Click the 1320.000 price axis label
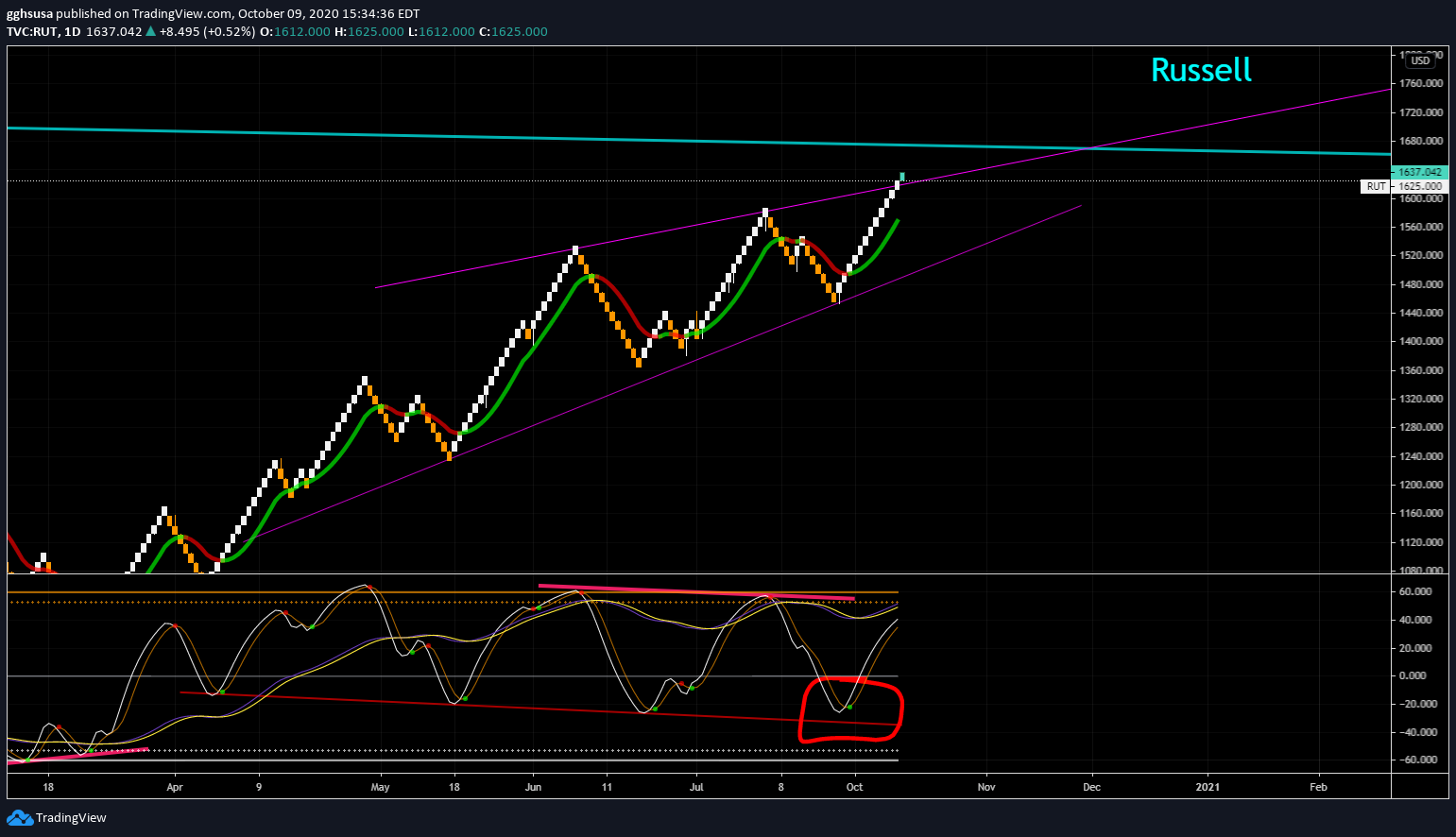 pyautogui.click(x=1421, y=399)
